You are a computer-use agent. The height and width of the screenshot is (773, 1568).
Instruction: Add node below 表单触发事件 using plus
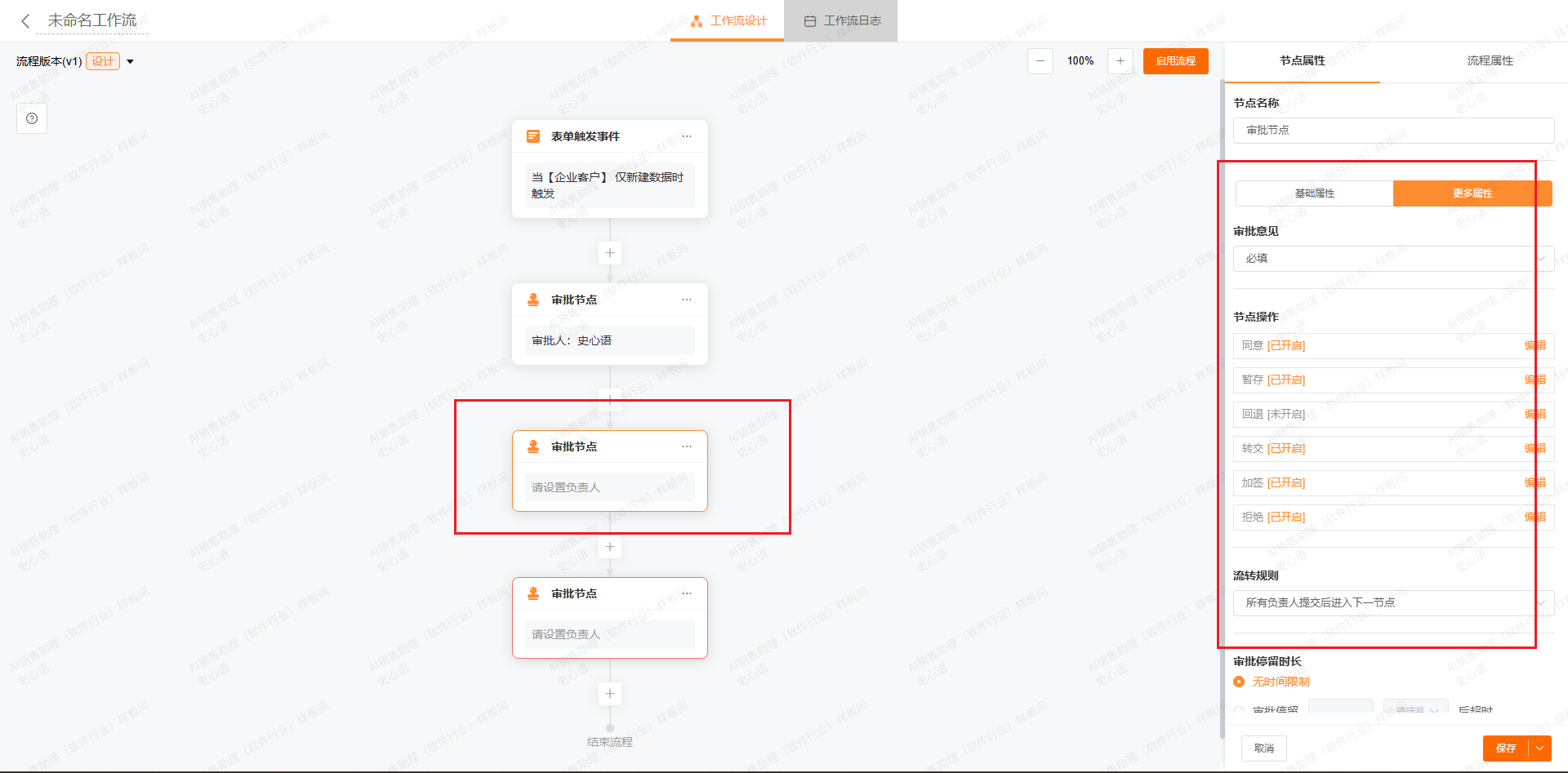(610, 253)
